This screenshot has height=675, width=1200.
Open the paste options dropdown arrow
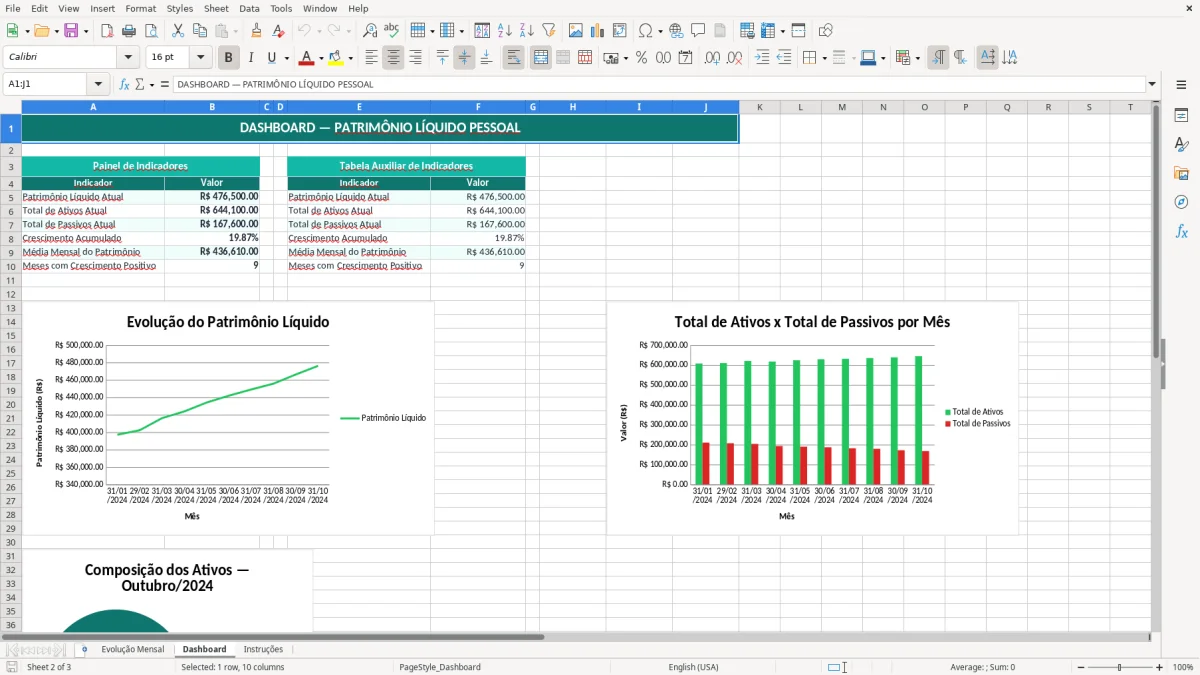[x=236, y=31]
